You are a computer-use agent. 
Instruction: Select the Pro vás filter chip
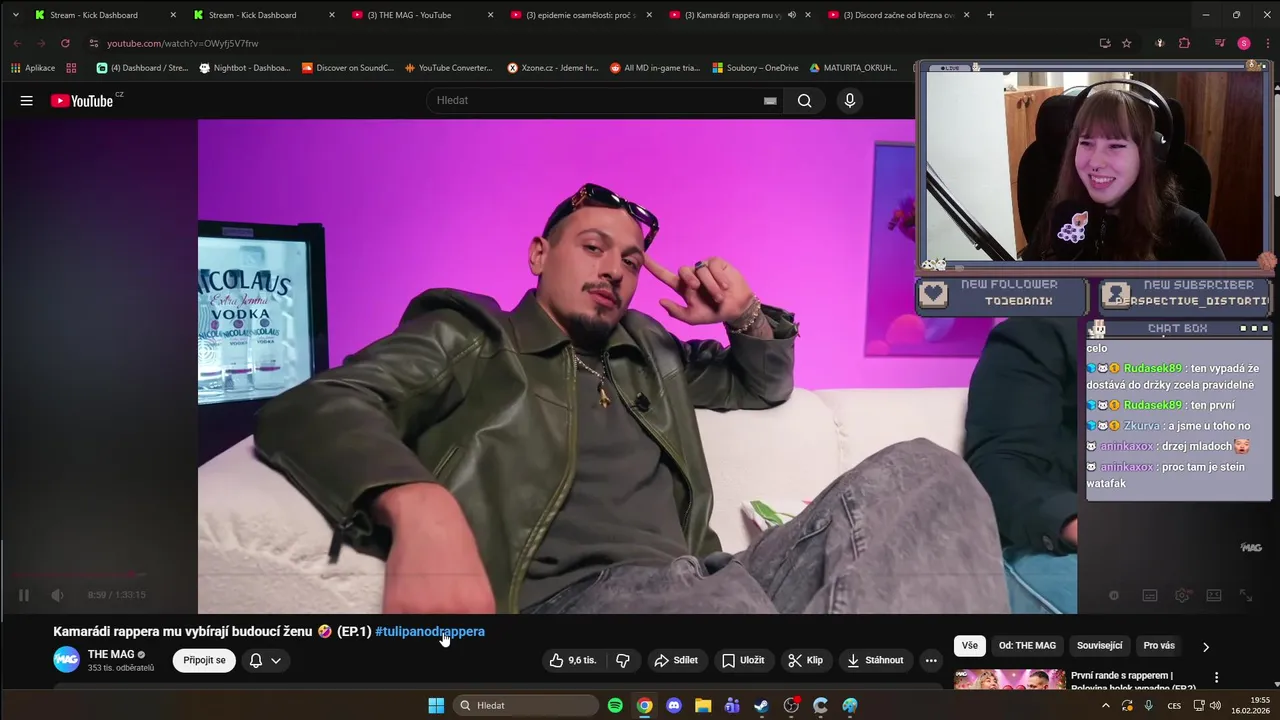click(1159, 645)
